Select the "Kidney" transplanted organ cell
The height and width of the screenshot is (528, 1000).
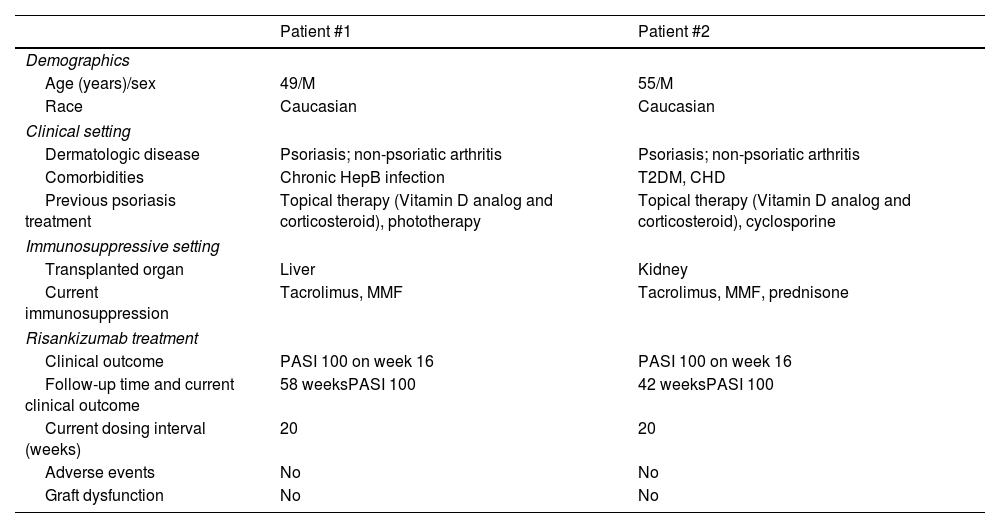point(663,269)
